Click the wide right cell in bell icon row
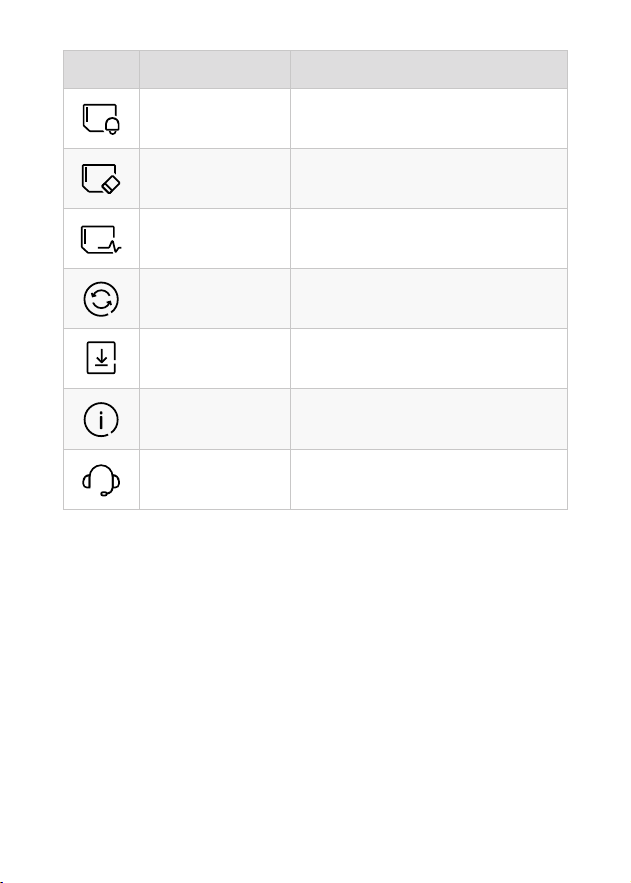 click(429, 119)
